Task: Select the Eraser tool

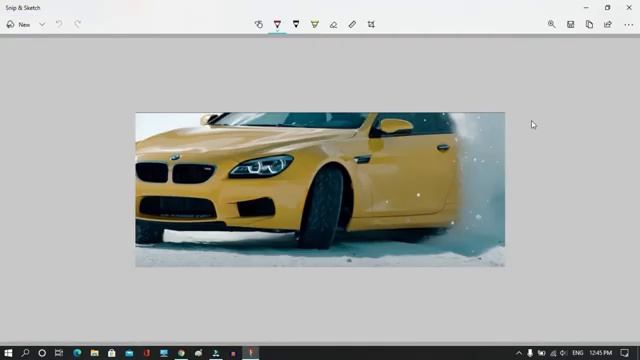Action: [x=333, y=24]
